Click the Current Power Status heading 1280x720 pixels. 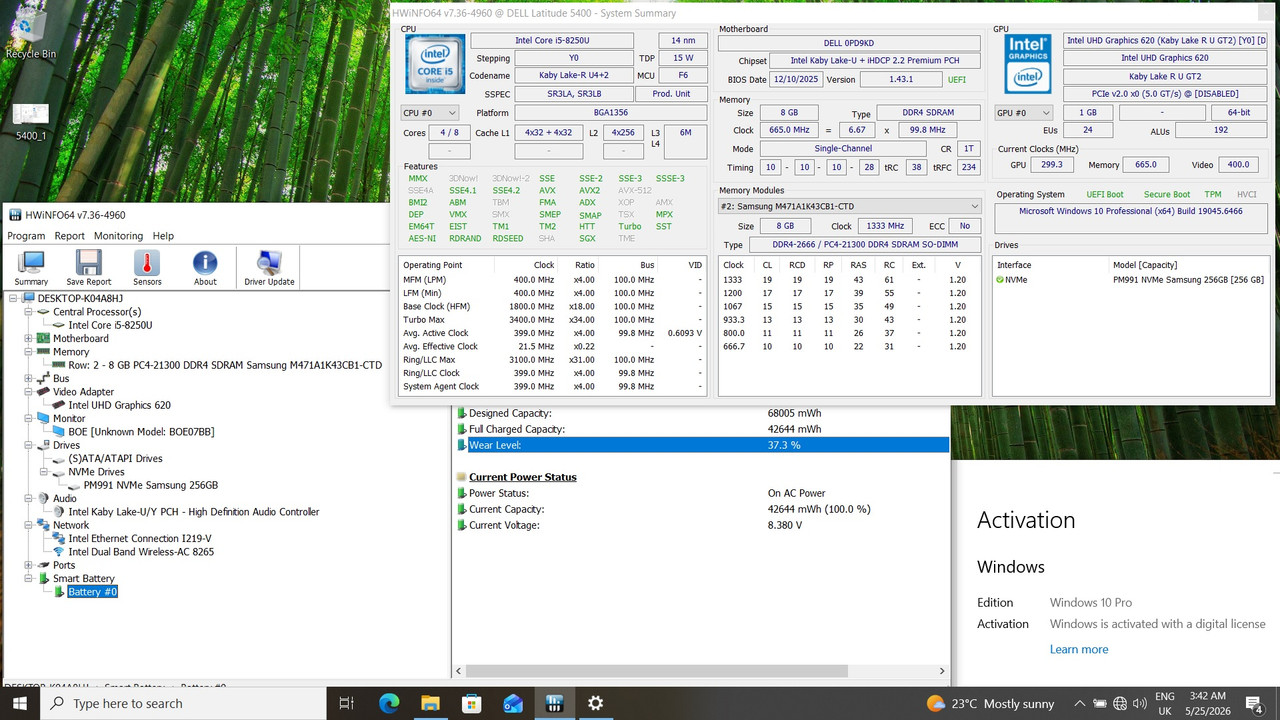[522, 477]
